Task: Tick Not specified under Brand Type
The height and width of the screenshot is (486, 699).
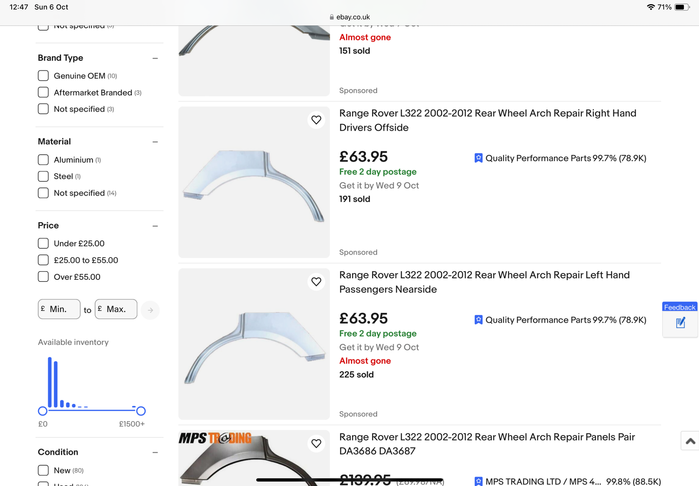Action: (43, 109)
